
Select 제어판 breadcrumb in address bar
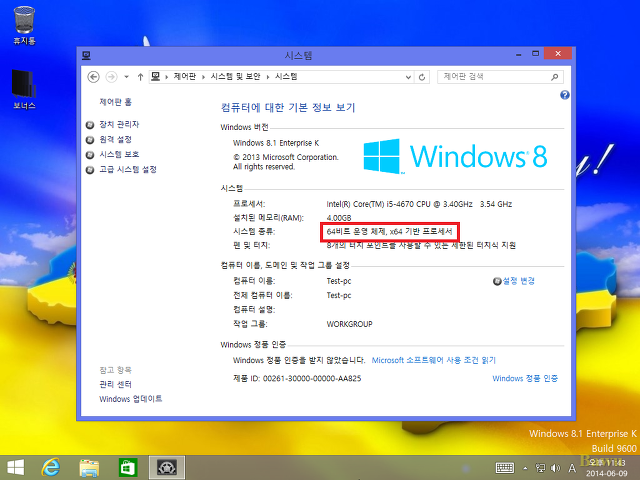[184, 76]
